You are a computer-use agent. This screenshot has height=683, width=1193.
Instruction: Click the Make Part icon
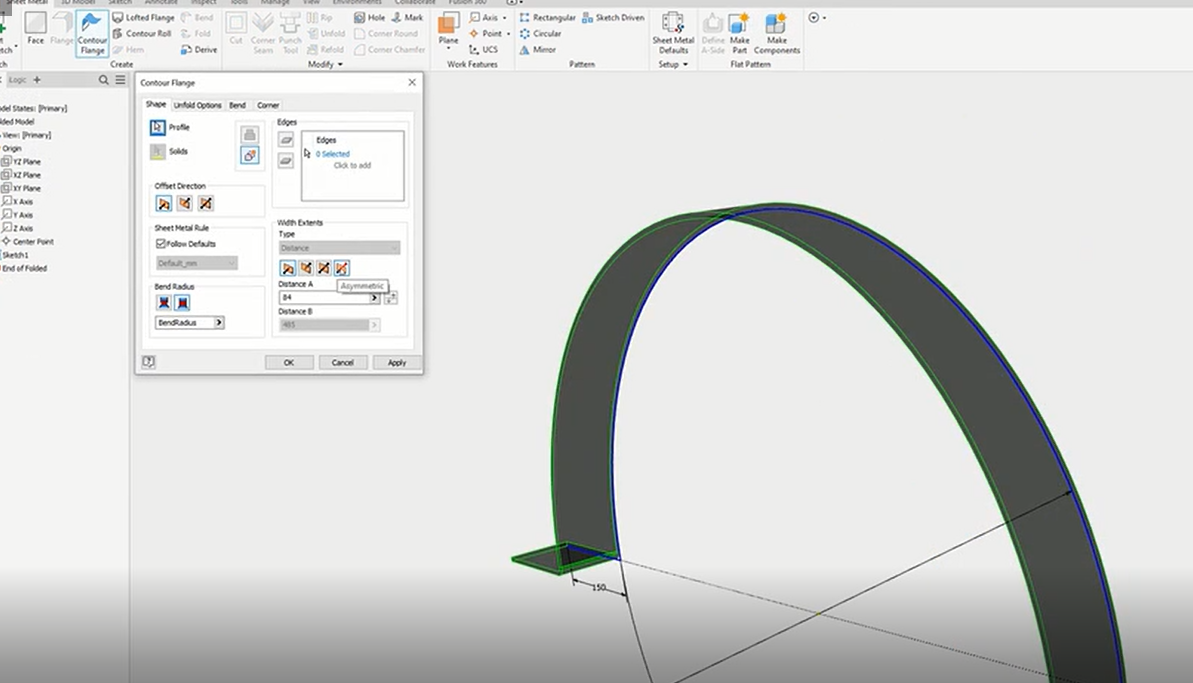tap(739, 33)
